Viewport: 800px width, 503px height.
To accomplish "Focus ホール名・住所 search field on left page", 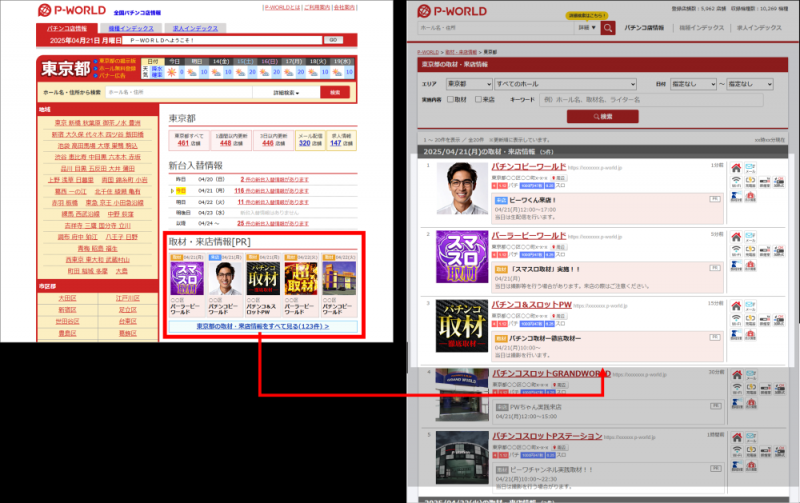I will pyautogui.click(x=179, y=93).
